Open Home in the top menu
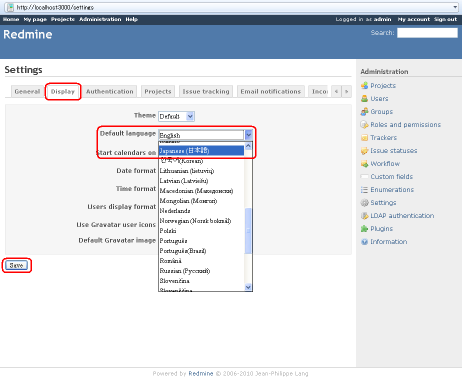 (x=11, y=19)
